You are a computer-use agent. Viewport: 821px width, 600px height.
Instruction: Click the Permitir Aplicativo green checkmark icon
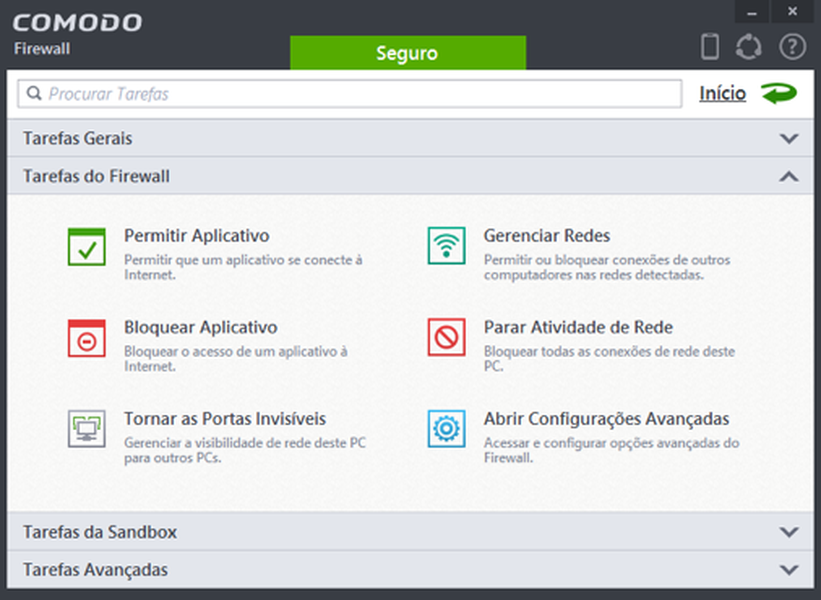point(86,247)
